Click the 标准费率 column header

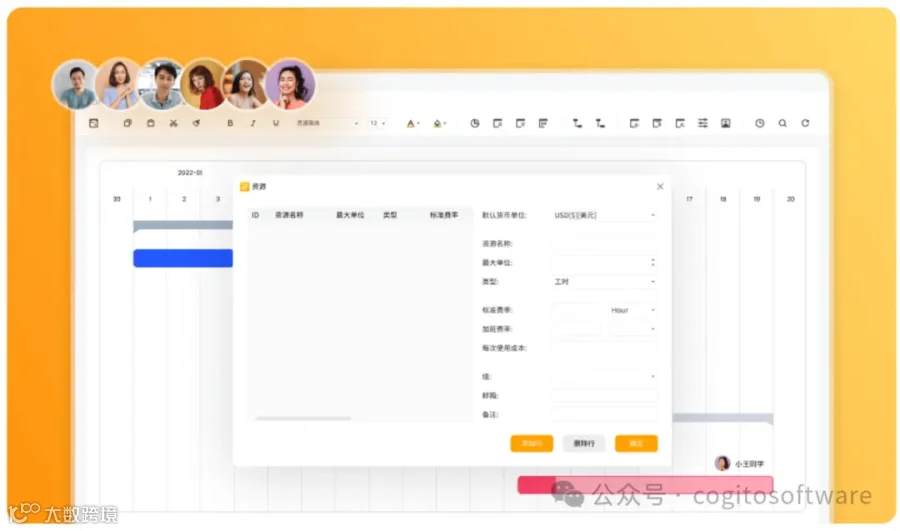coord(444,215)
